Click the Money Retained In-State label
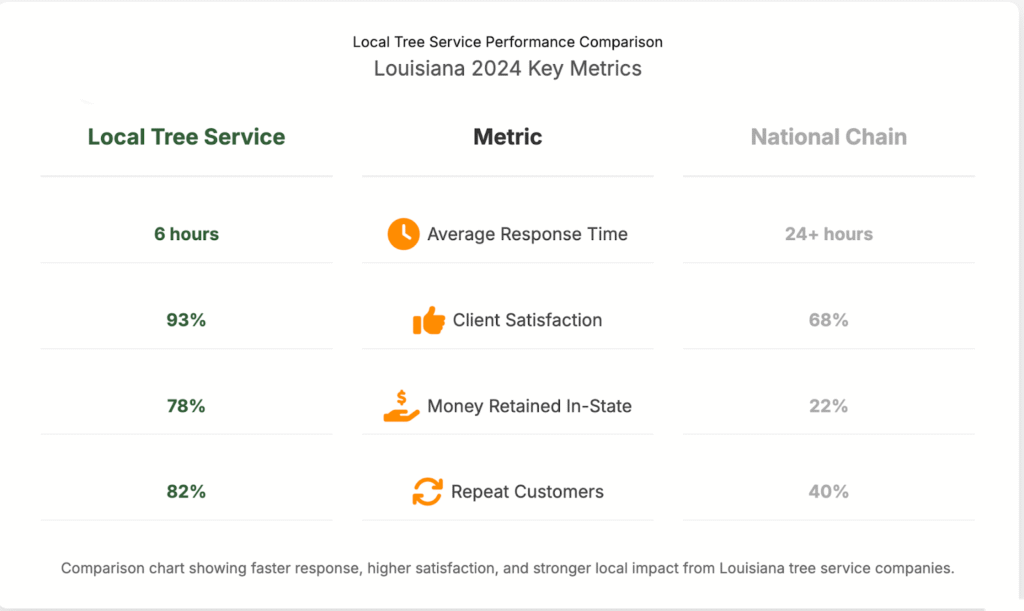Viewport: 1024px width, 611px height. tap(529, 406)
